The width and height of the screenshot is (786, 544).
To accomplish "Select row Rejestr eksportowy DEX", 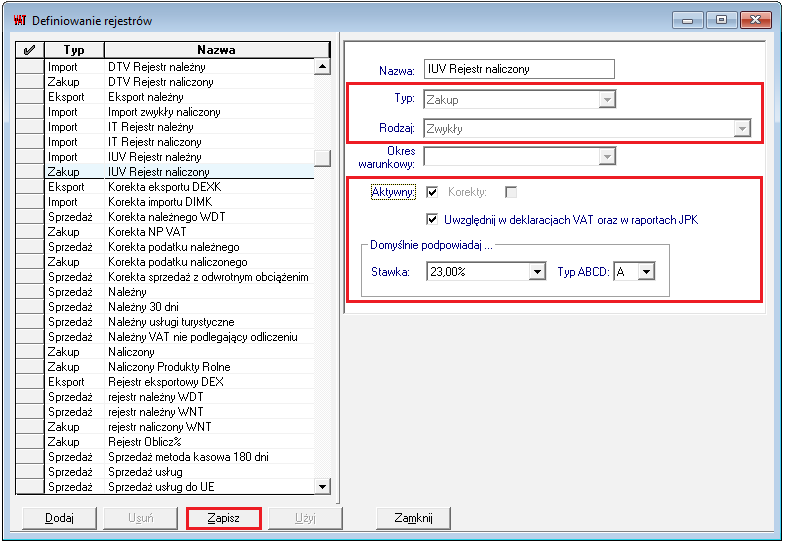I will click(165, 382).
